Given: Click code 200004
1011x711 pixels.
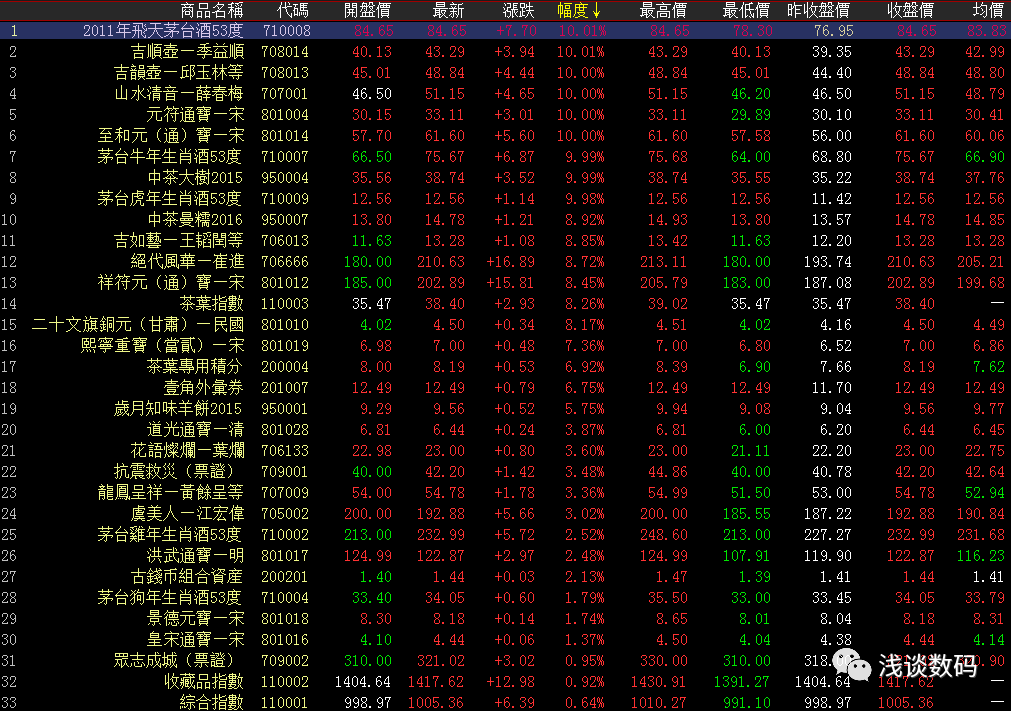Looking at the screenshot, I should pyautogui.click(x=285, y=366).
